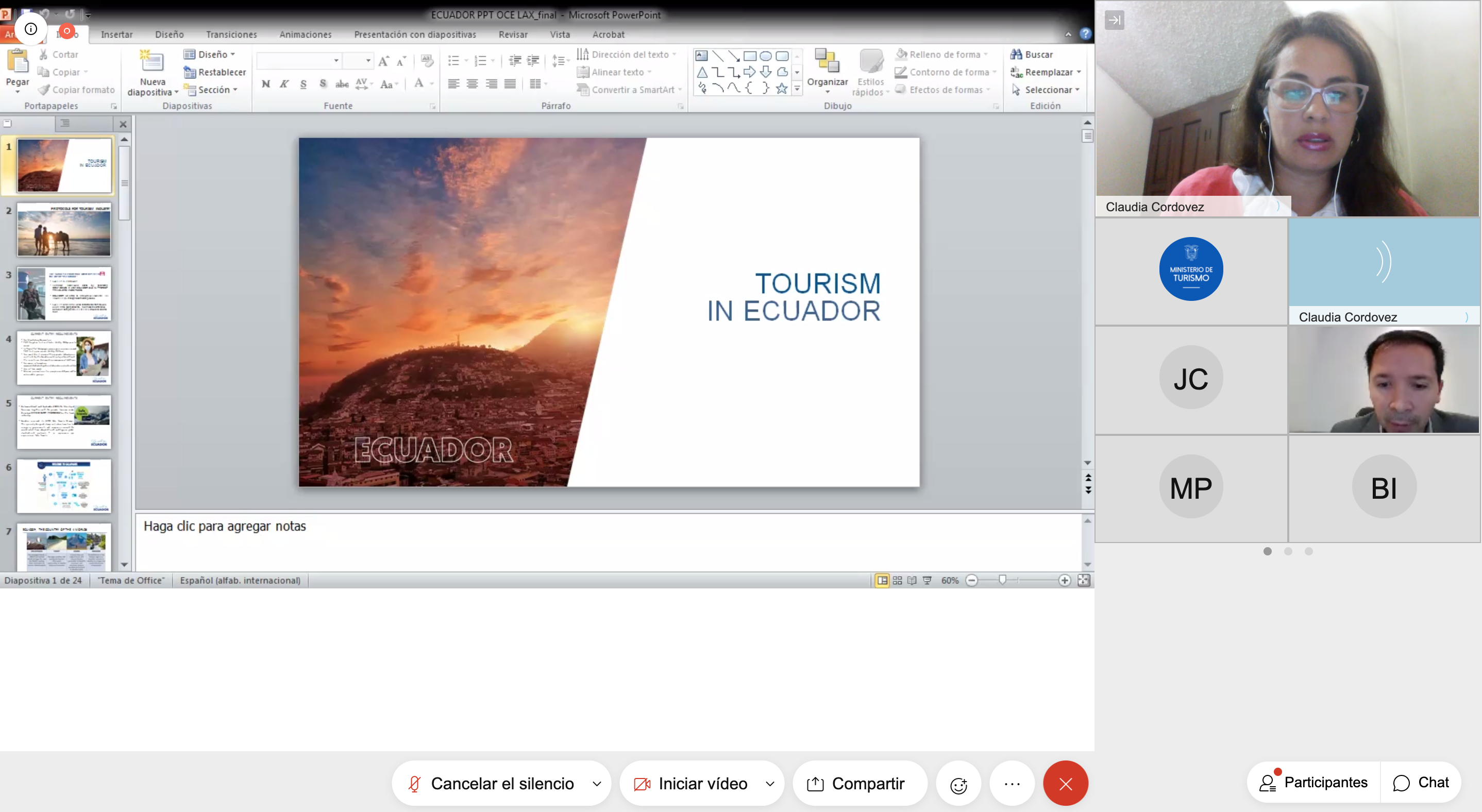1482x812 pixels.
Task: Increase font size with the large A icon
Action: [x=384, y=60]
